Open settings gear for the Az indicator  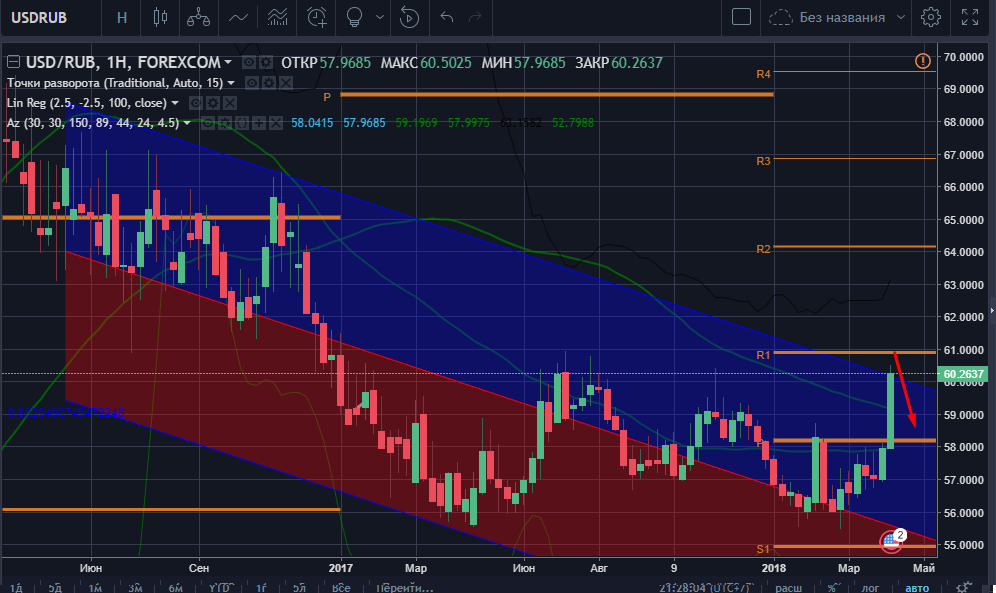[225, 123]
